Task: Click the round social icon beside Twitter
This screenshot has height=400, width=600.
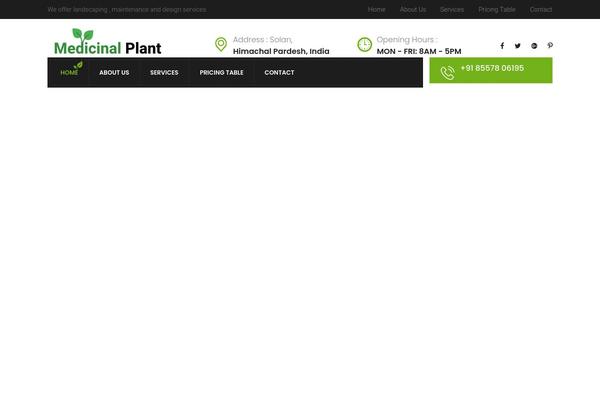Action: (x=534, y=46)
